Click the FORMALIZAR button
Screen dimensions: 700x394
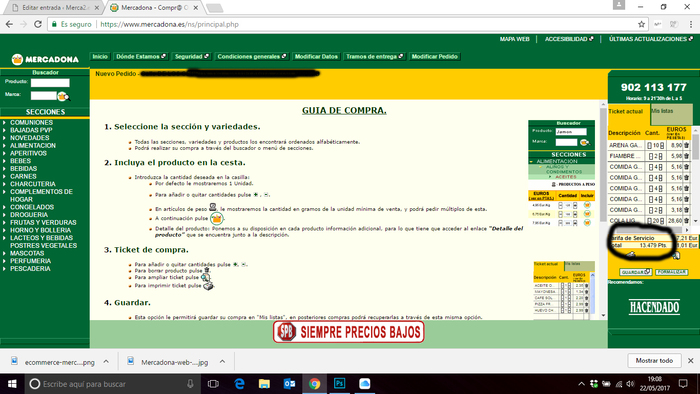tap(671, 272)
